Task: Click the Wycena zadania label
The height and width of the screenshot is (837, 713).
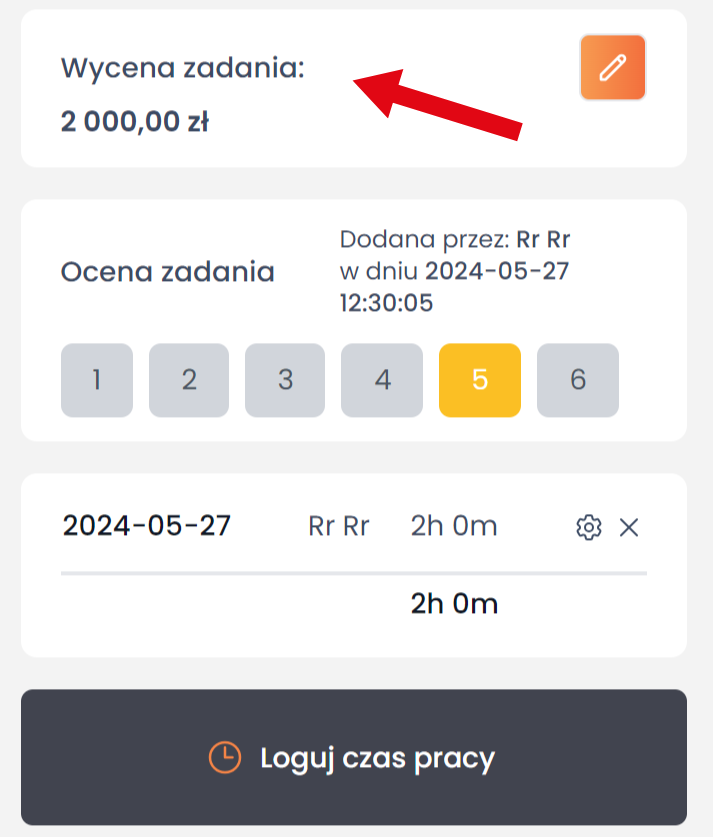Action: pos(183,69)
